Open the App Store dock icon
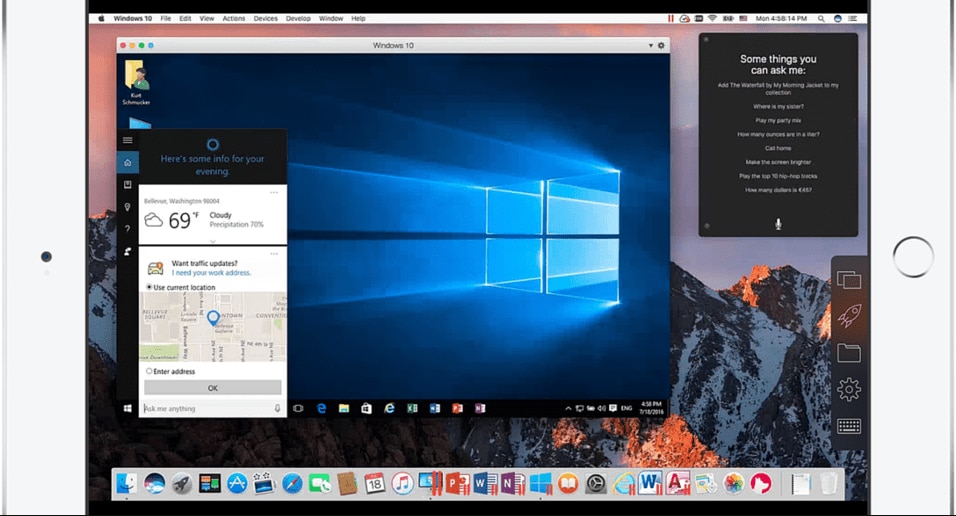This screenshot has height=516, width=956. point(237,484)
